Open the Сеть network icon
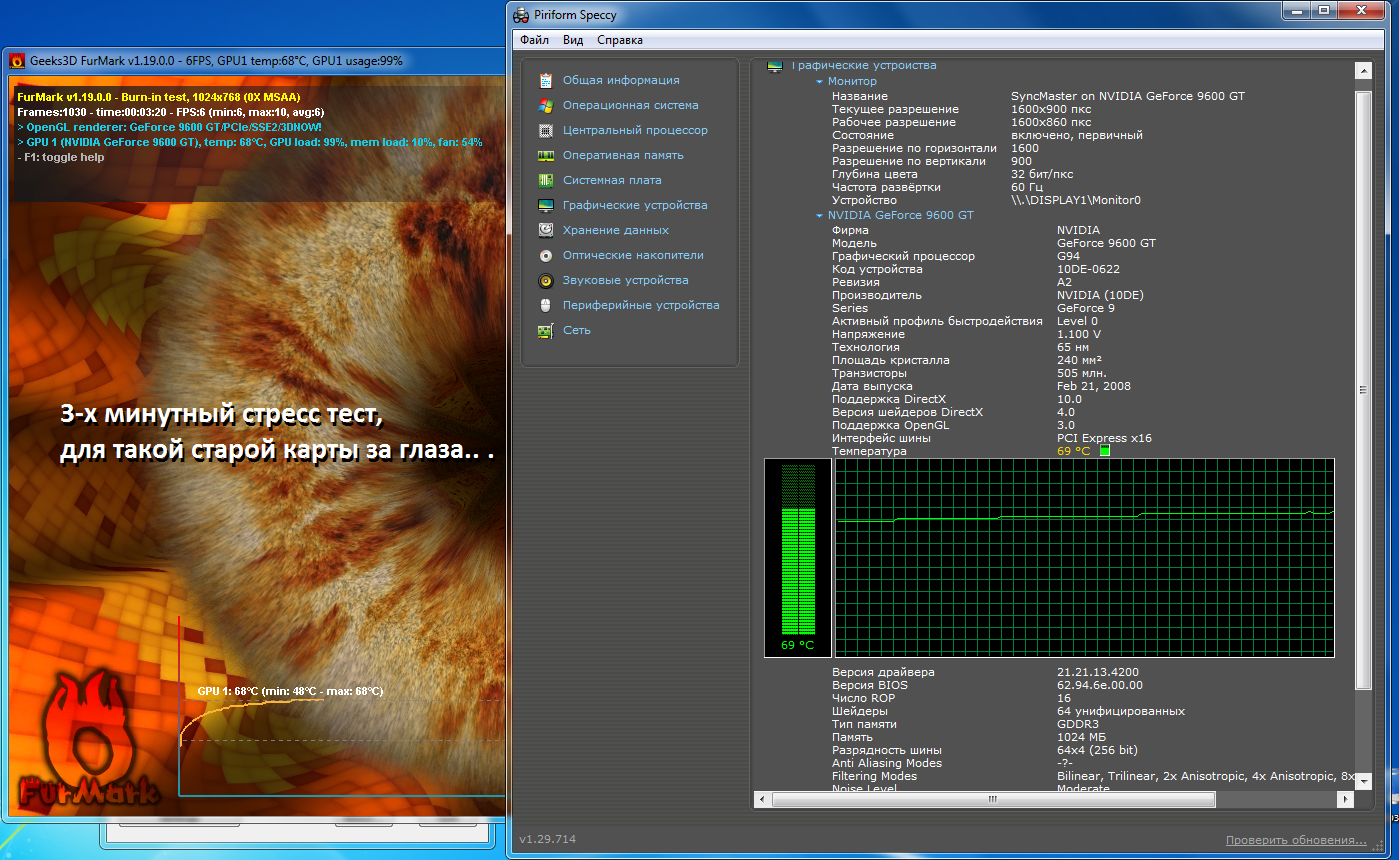This screenshot has height=860, width=1399. click(x=546, y=330)
